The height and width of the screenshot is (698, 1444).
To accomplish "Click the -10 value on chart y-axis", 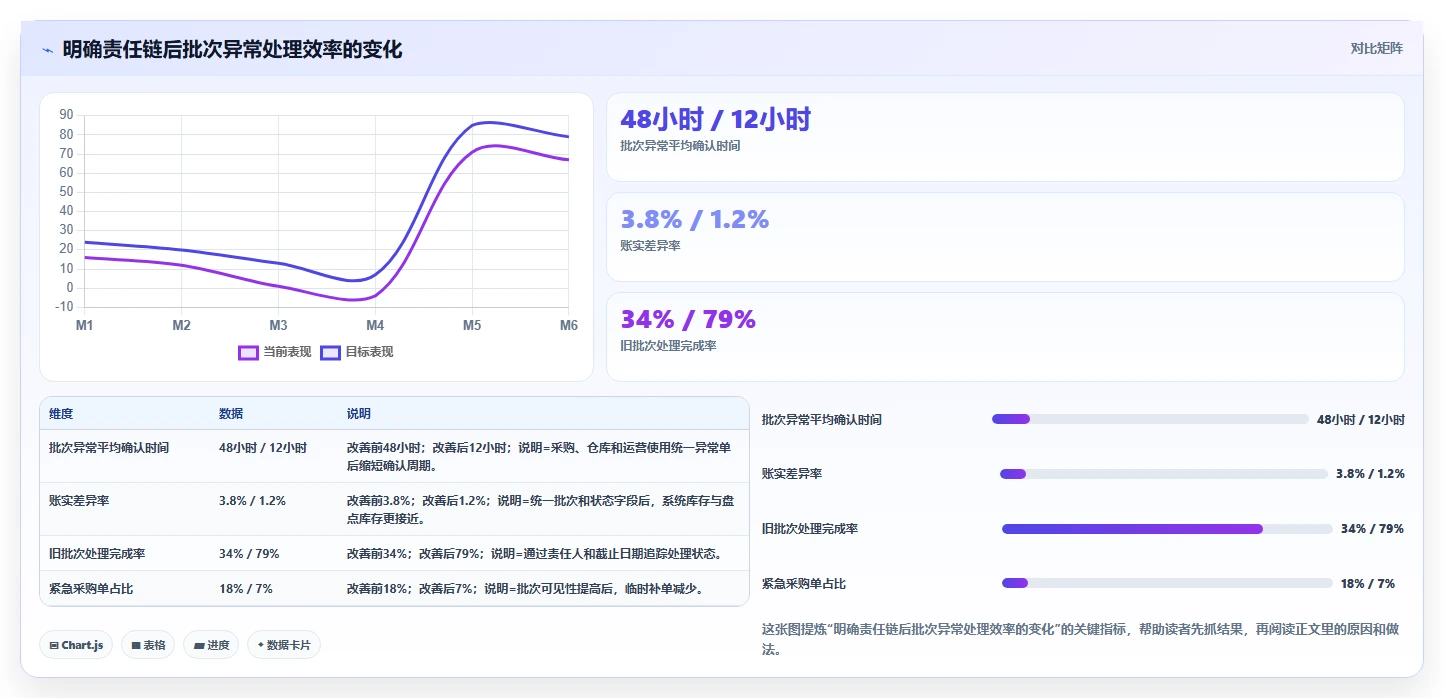I will point(65,307).
